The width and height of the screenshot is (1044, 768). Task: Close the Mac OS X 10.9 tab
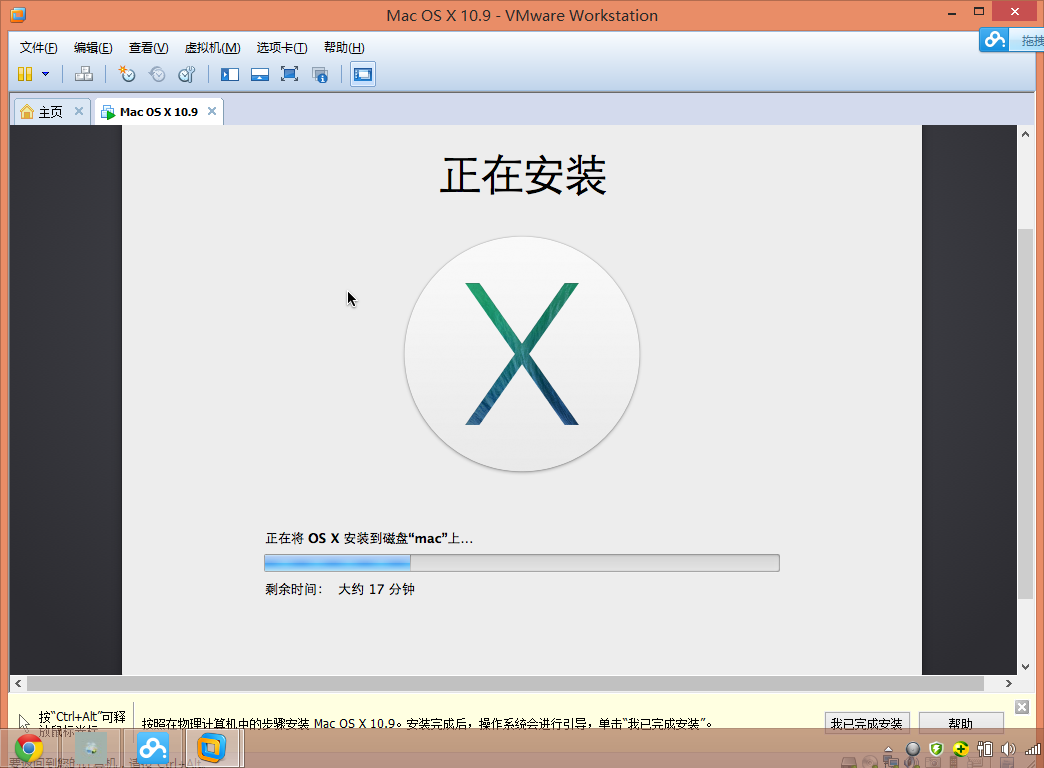pyautogui.click(x=212, y=111)
